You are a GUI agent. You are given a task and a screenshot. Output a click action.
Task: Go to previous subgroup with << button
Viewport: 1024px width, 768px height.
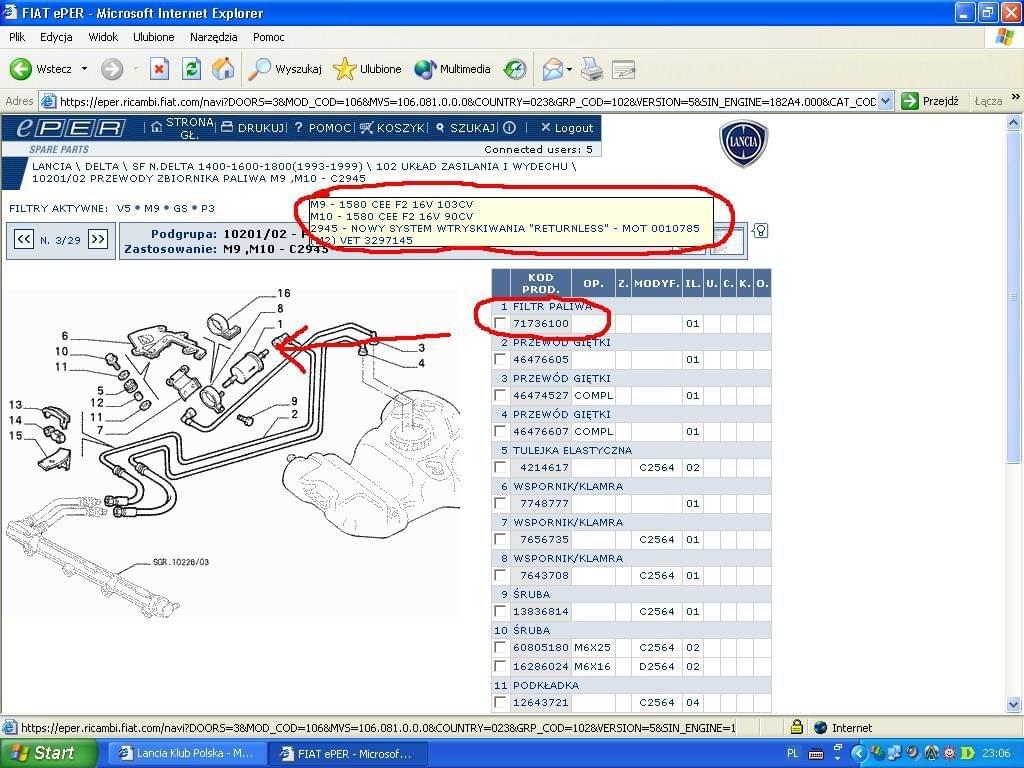click(x=24, y=239)
